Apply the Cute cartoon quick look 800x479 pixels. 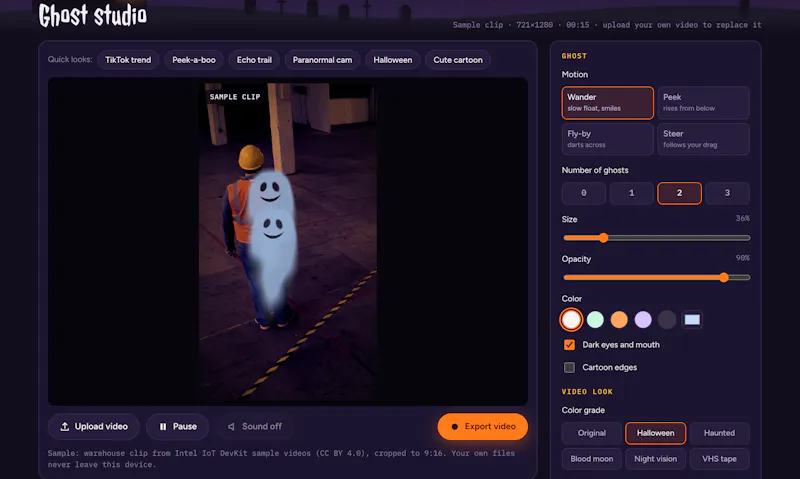coord(458,60)
